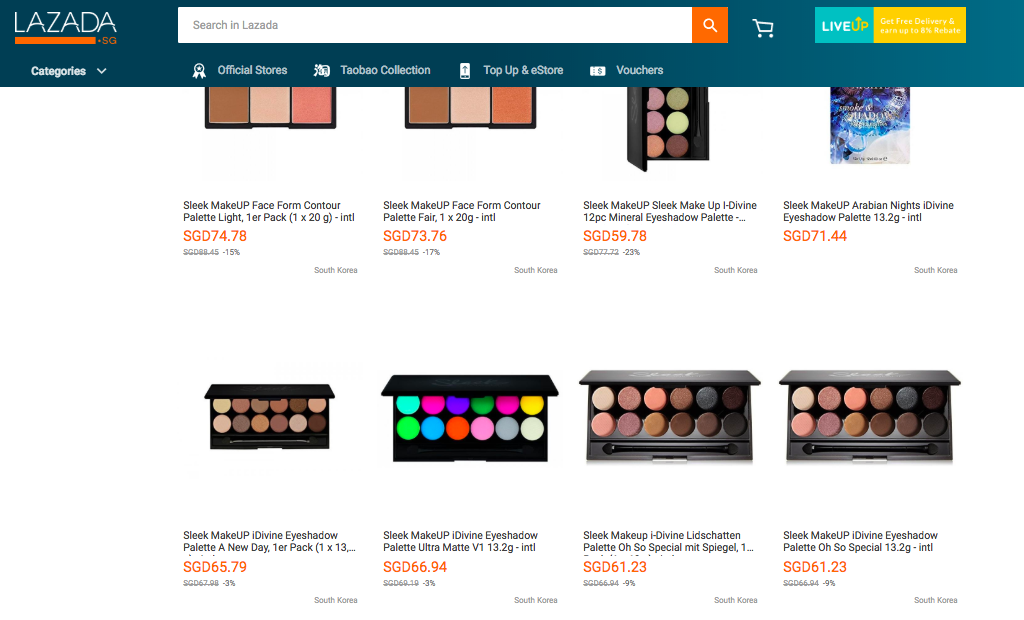Image resolution: width=1024 pixels, height=620 pixels.
Task: Click inside the Search in Lazada field
Action: 434,25
